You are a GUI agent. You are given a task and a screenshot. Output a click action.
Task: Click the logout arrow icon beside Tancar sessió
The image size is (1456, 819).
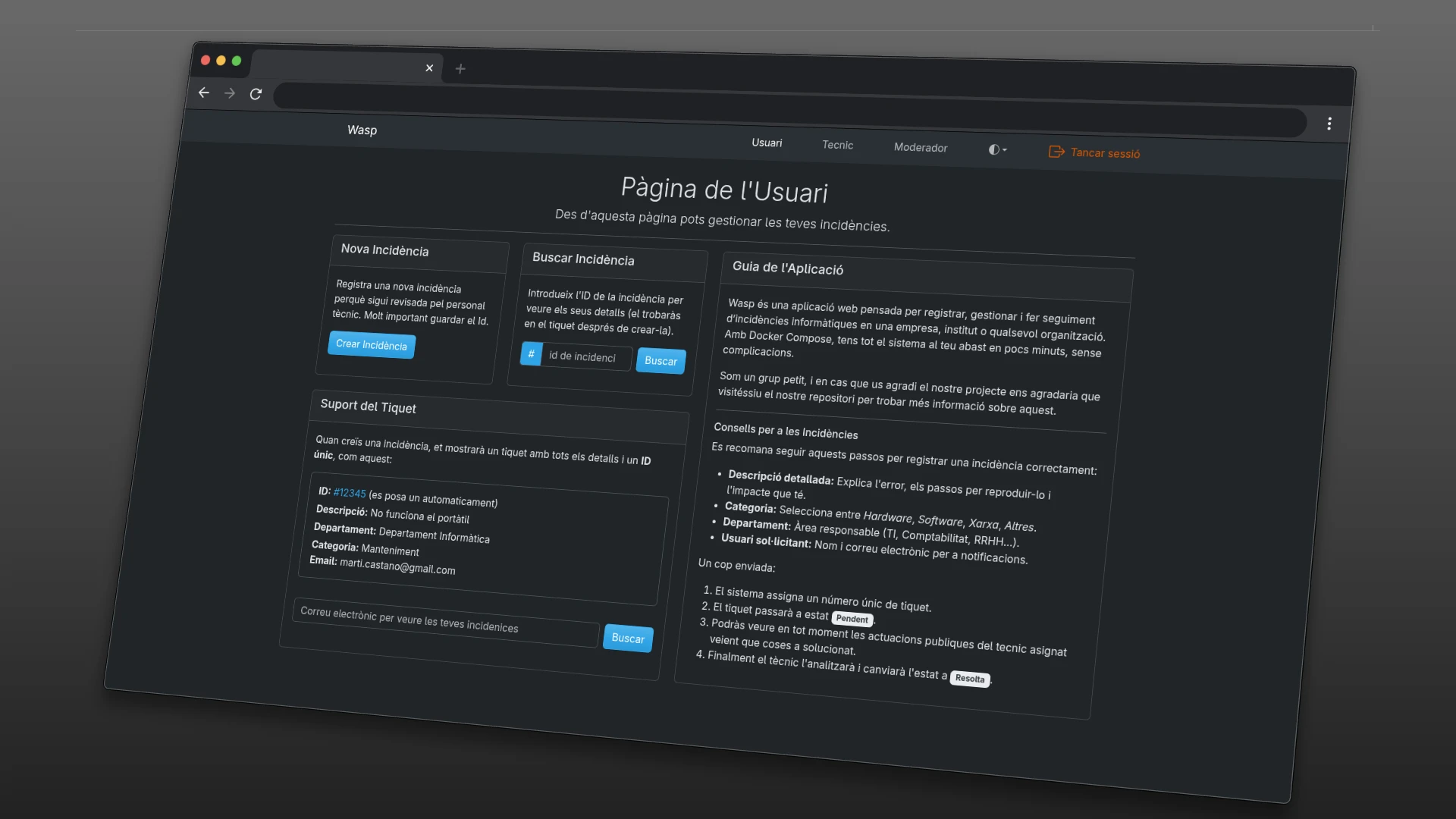pyautogui.click(x=1056, y=152)
